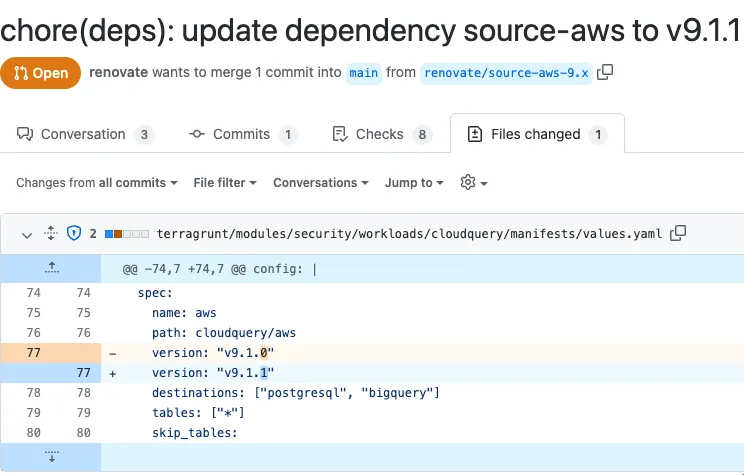Click the diffstat colored blocks indicator
The image size is (744, 475).
[x=127, y=234]
